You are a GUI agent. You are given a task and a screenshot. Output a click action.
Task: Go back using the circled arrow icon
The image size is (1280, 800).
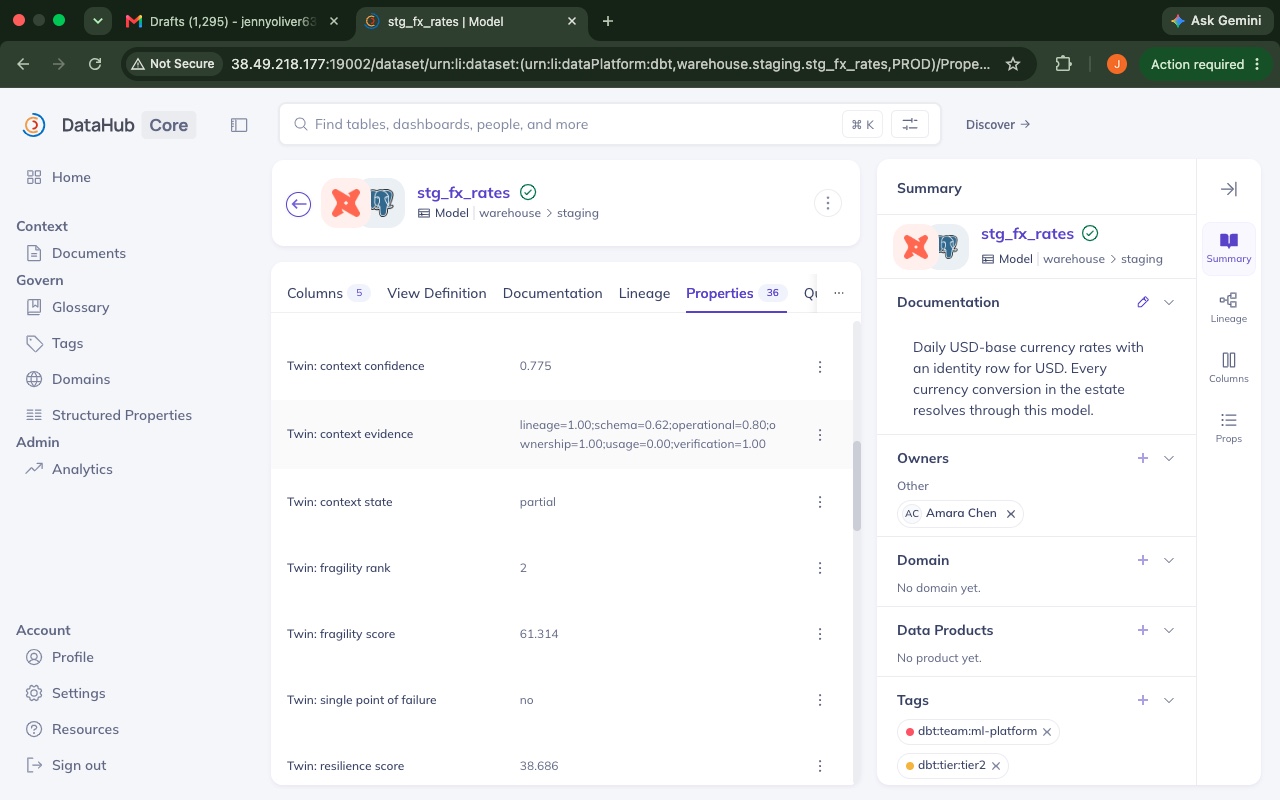[x=298, y=204]
